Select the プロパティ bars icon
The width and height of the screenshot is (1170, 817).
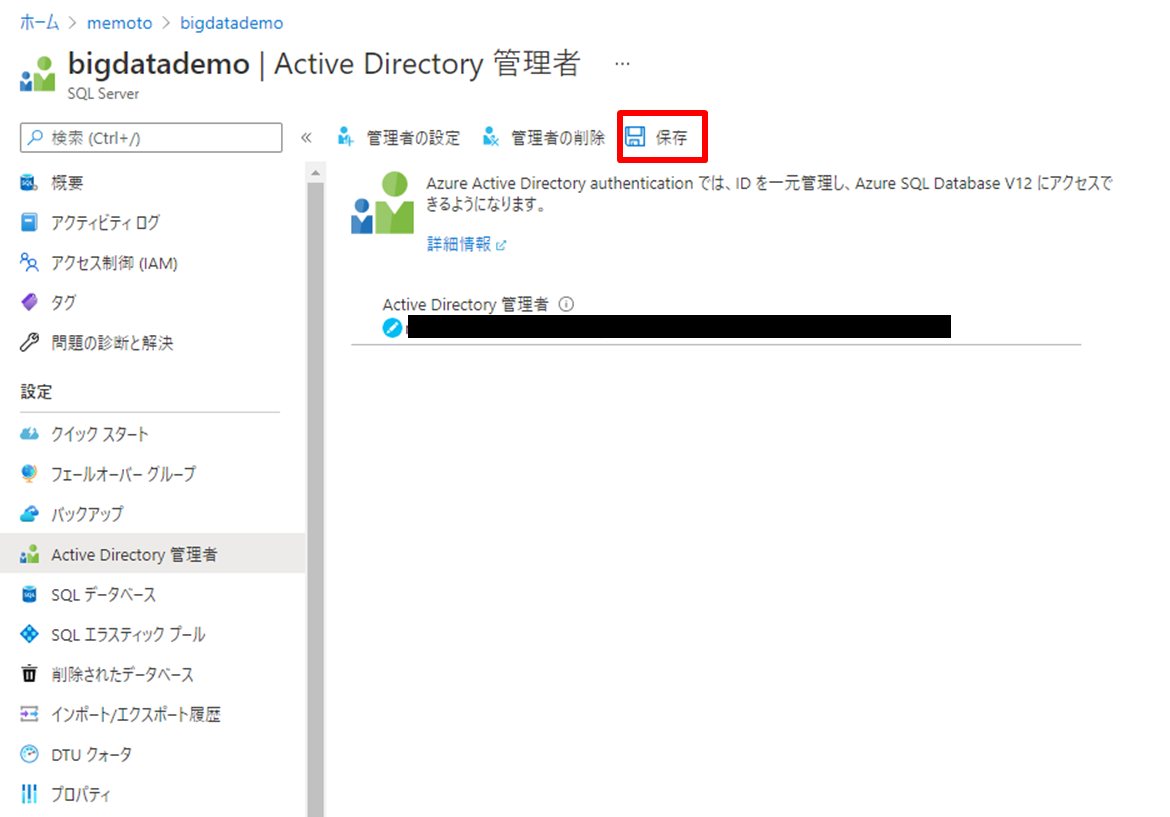point(29,794)
